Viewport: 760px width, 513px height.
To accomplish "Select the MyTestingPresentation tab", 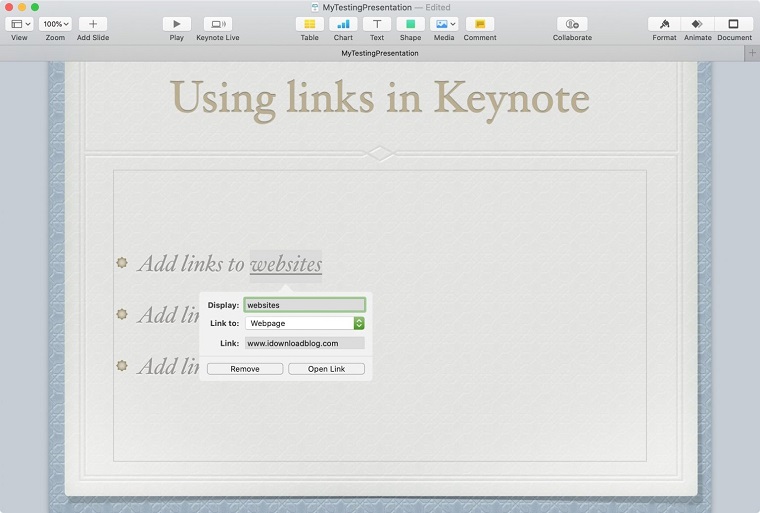I will (x=380, y=53).
